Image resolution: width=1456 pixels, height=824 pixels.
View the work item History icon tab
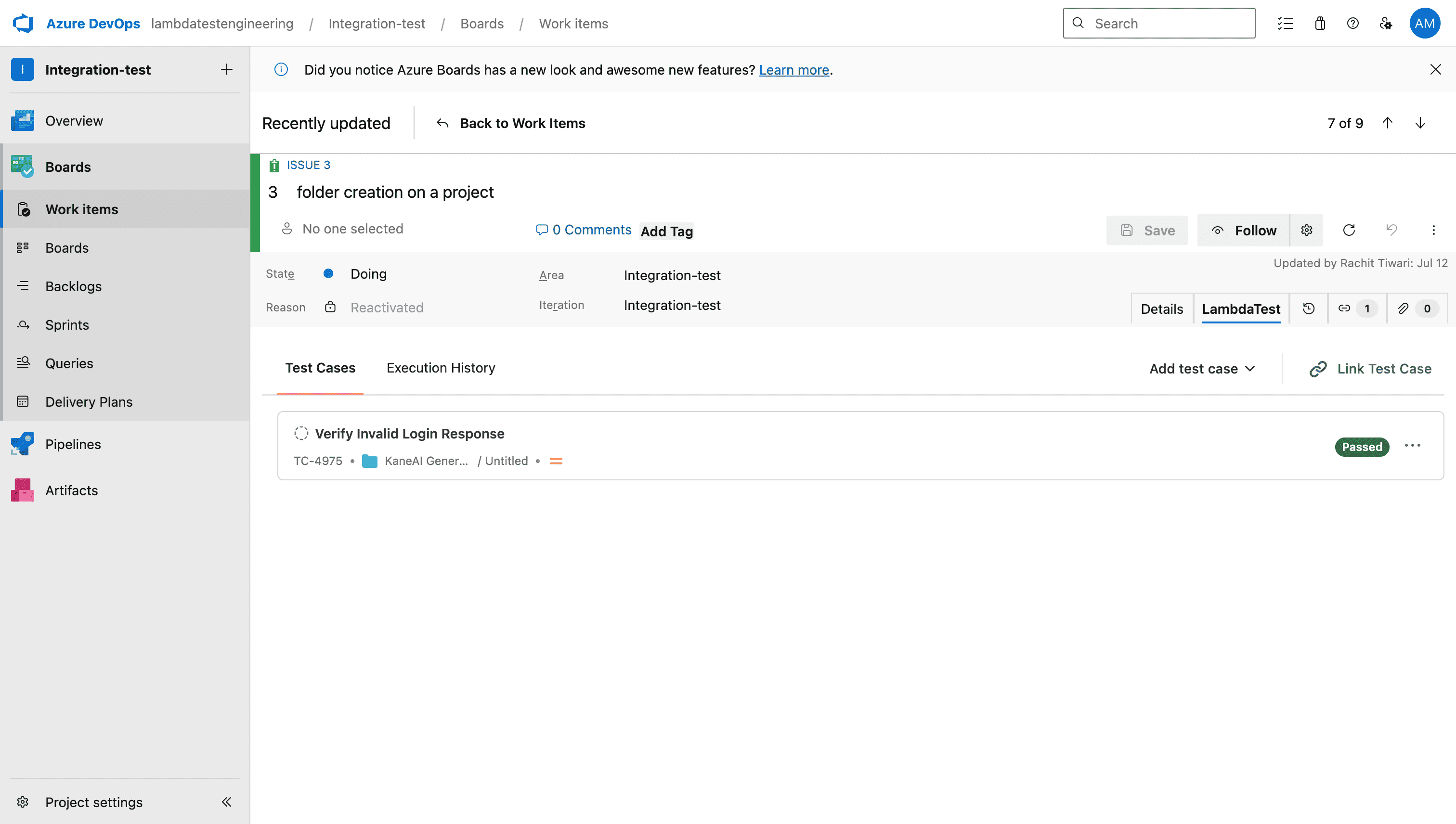point(1308,309)
